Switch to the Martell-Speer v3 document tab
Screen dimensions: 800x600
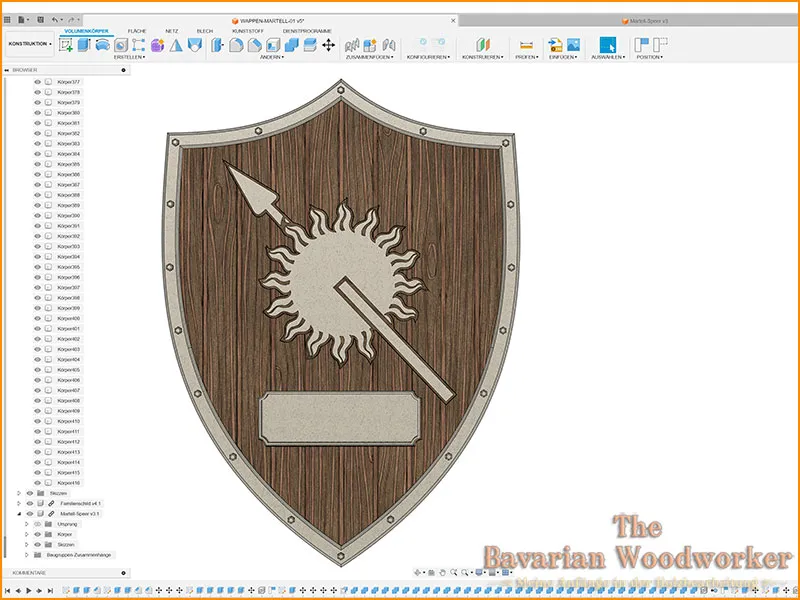point(645,21)
